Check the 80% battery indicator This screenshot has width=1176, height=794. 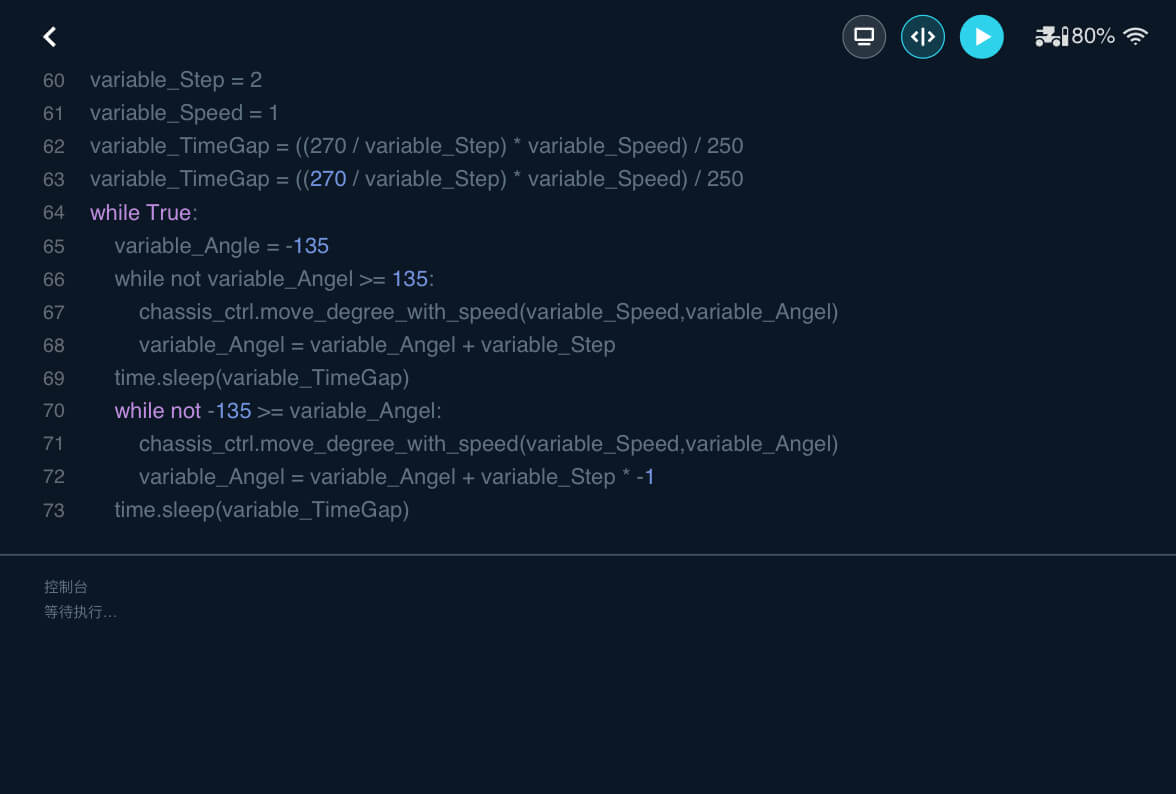(1092, 37)
